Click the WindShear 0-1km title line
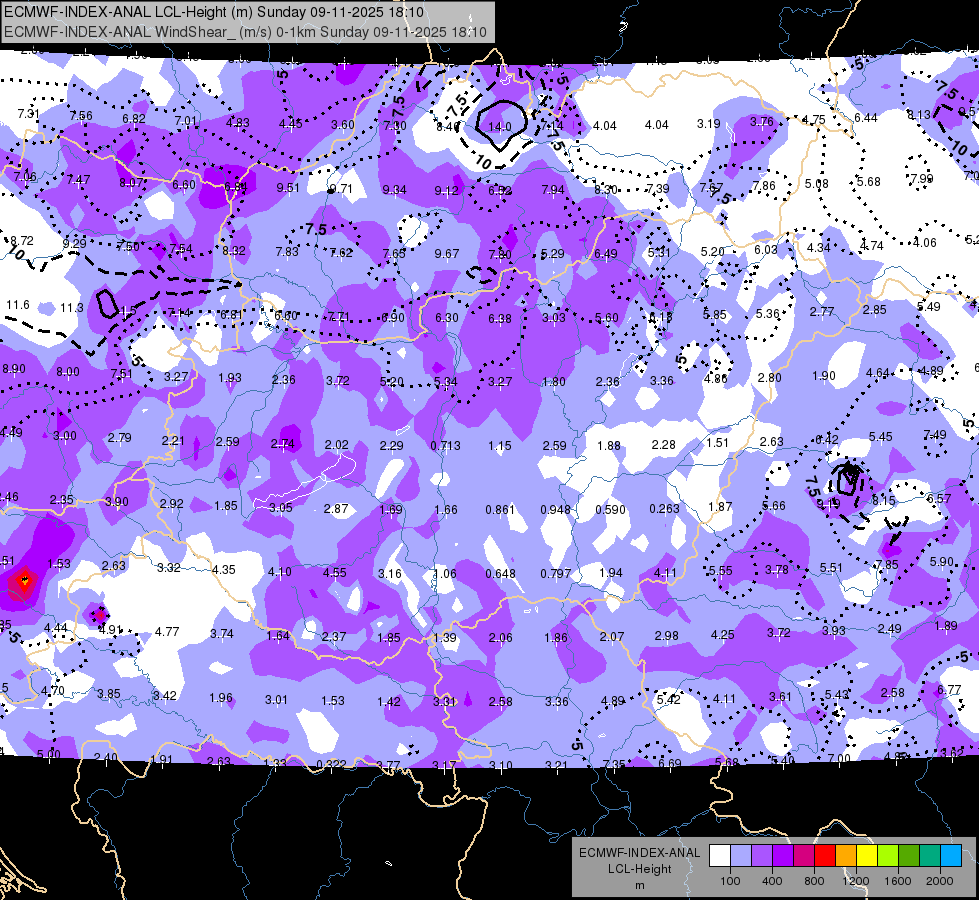This screenshot has height=900, width=979. 245,32
